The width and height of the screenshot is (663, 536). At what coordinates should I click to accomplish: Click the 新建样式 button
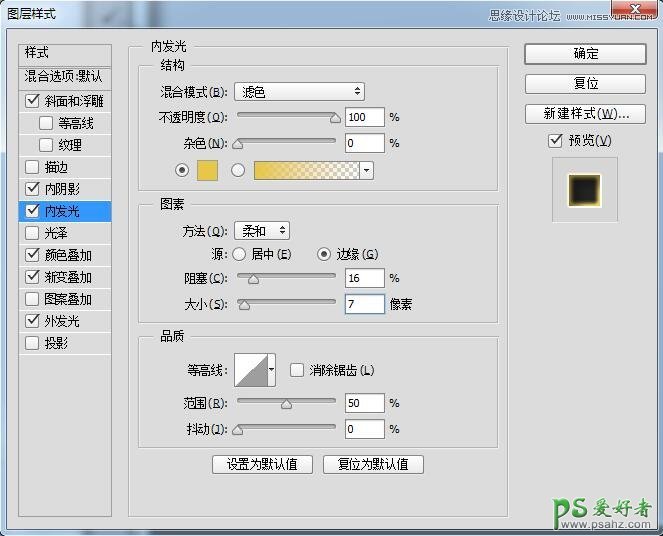(585, 113)
